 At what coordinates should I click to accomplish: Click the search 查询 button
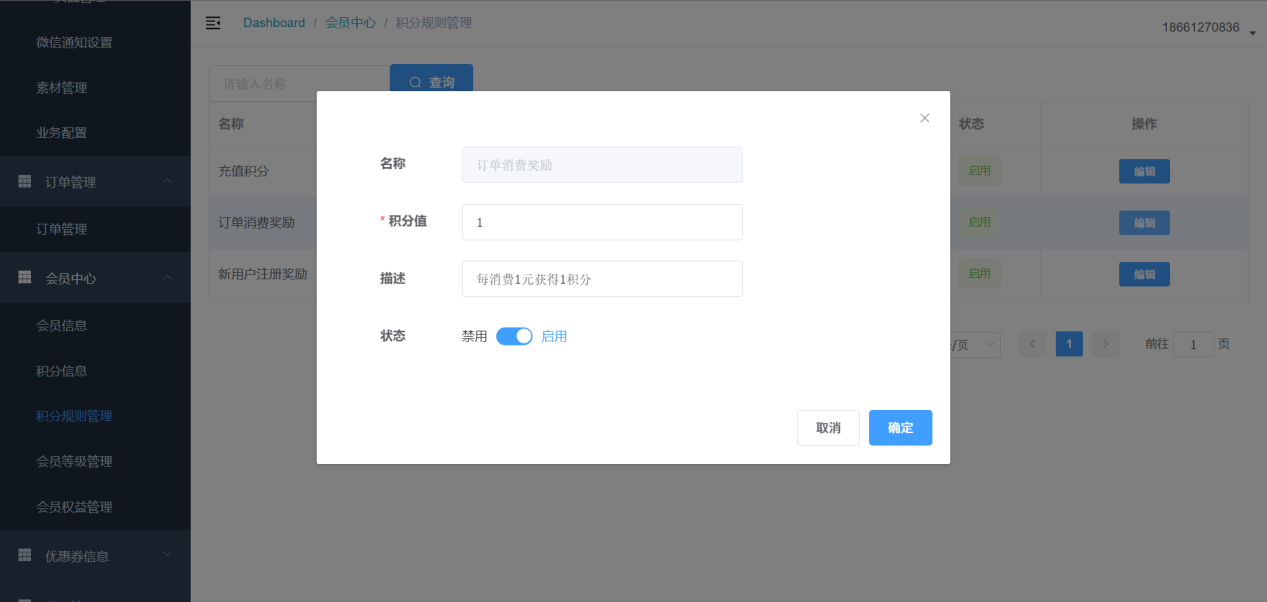pos(431,83)
